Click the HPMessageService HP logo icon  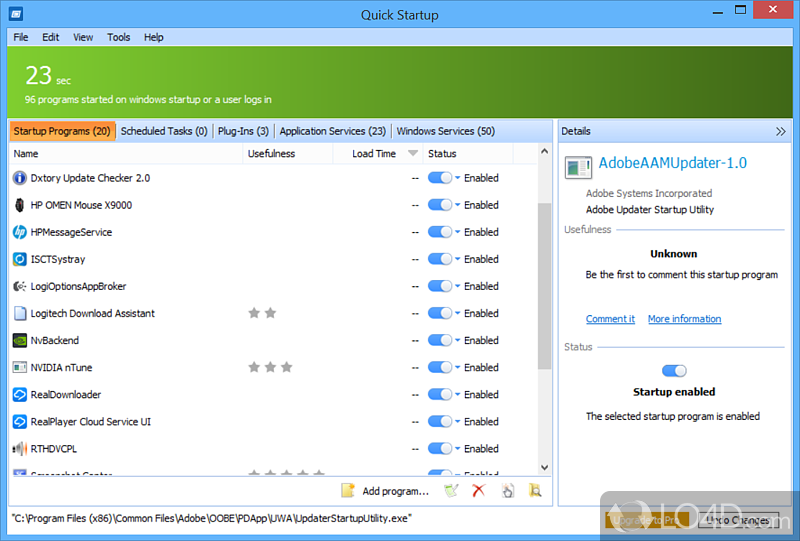19,232
